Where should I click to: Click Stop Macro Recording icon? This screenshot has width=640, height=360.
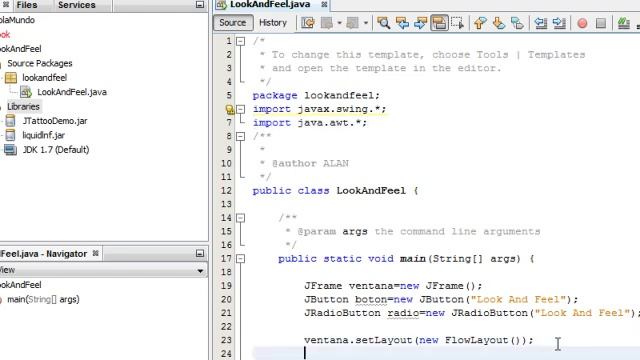coord(601,23)
